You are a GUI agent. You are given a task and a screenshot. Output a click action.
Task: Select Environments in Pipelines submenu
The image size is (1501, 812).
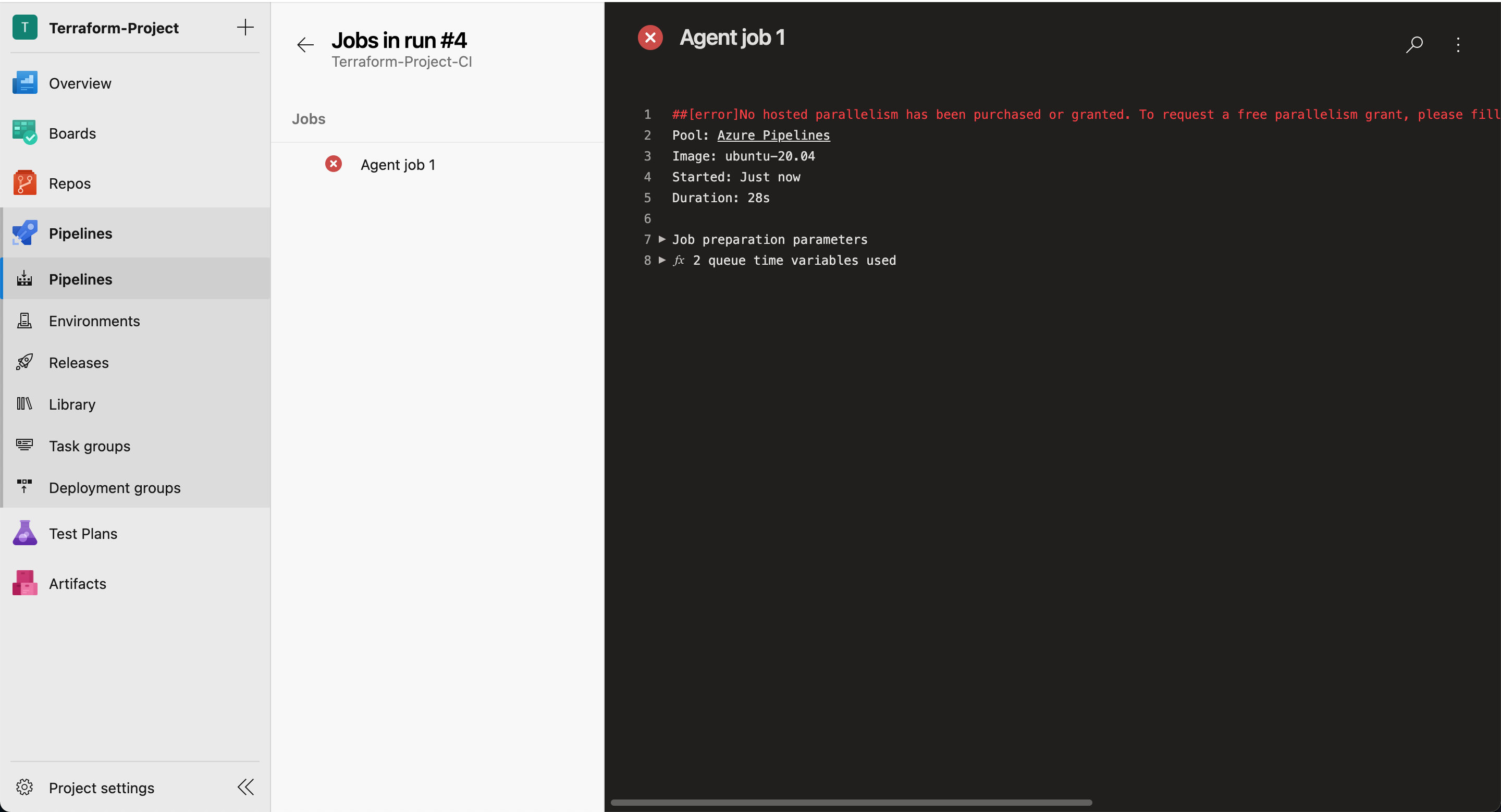pos(94,321)
